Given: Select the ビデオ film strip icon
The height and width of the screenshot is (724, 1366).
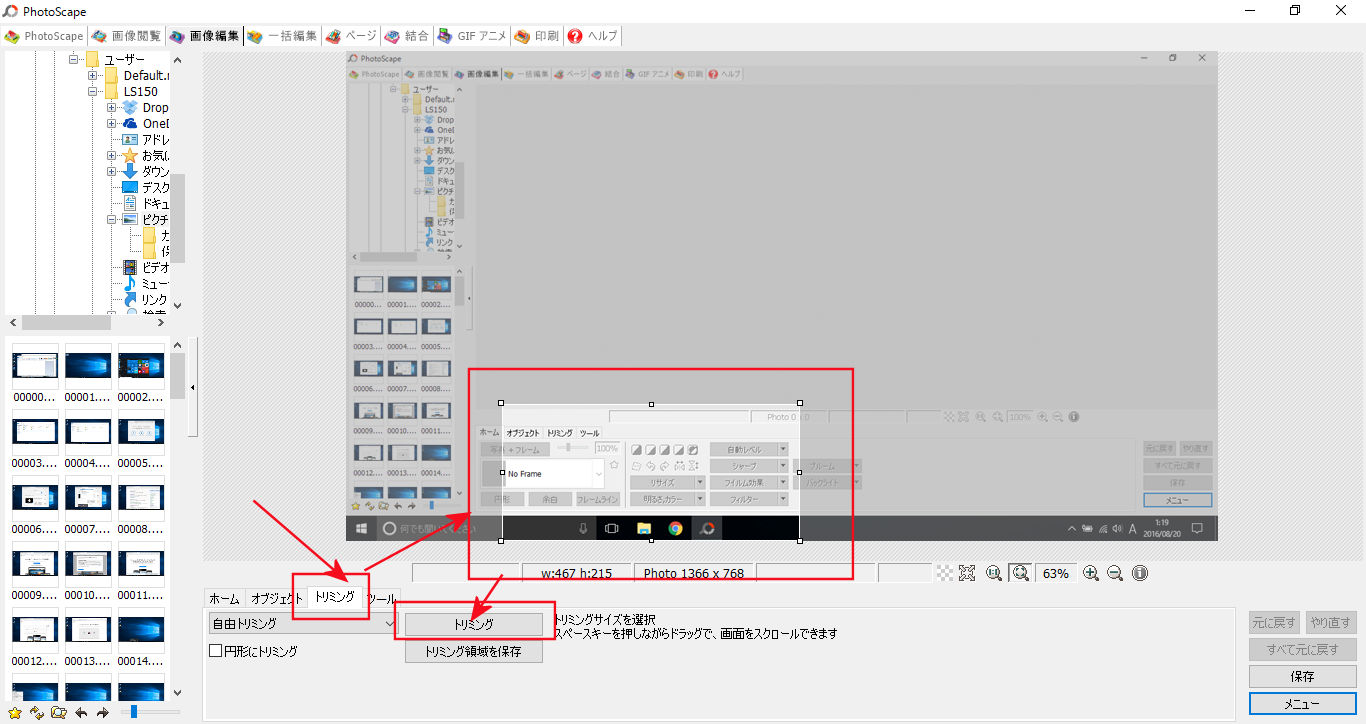Looking at the screenshot, I should point(130,267).
